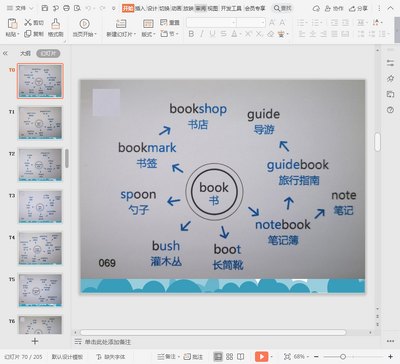The image size is (400, 364).
Task: Expand the Section (节) dropdown
Action: 170,34
